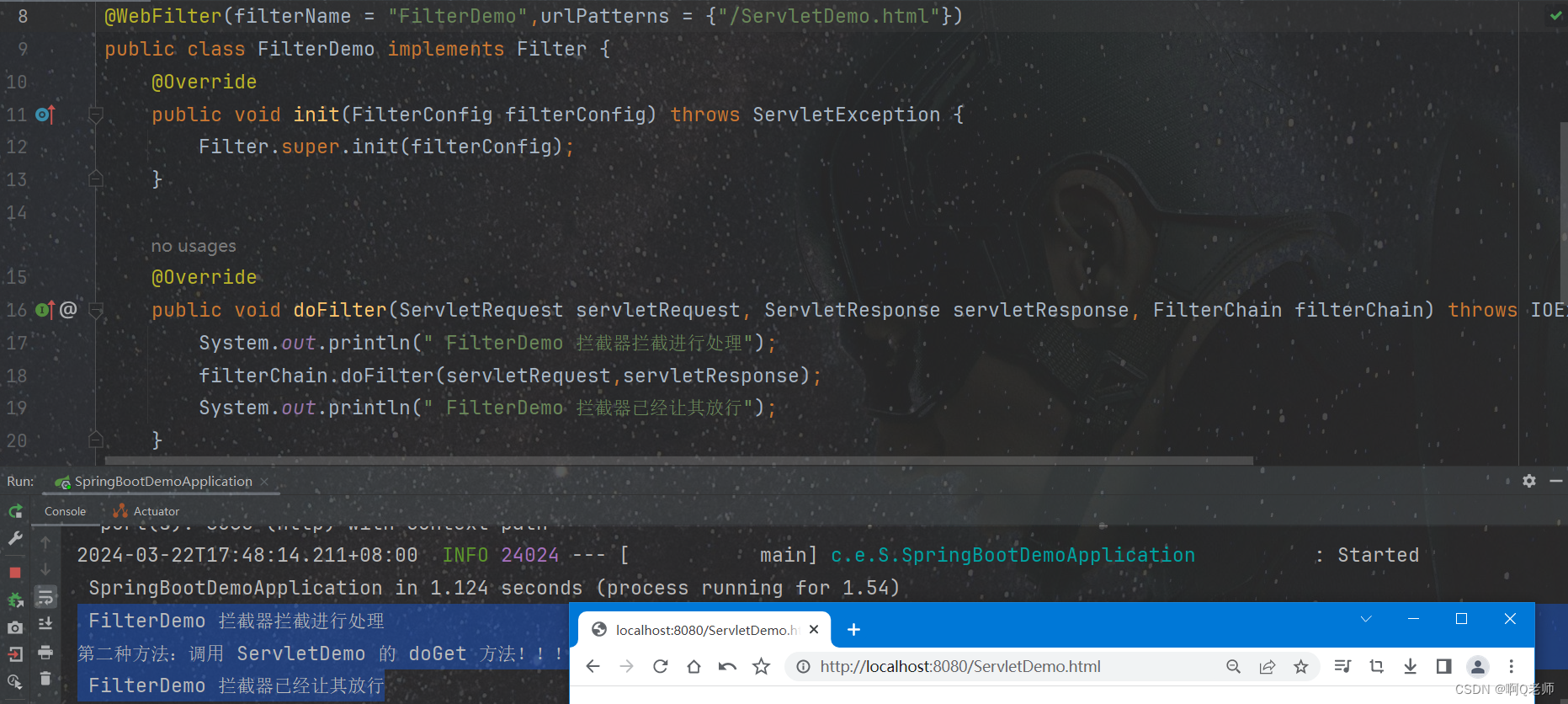Screen dimensions: 1568x704
Task: Open browser three-dot menu
Action: point(1511,667)
